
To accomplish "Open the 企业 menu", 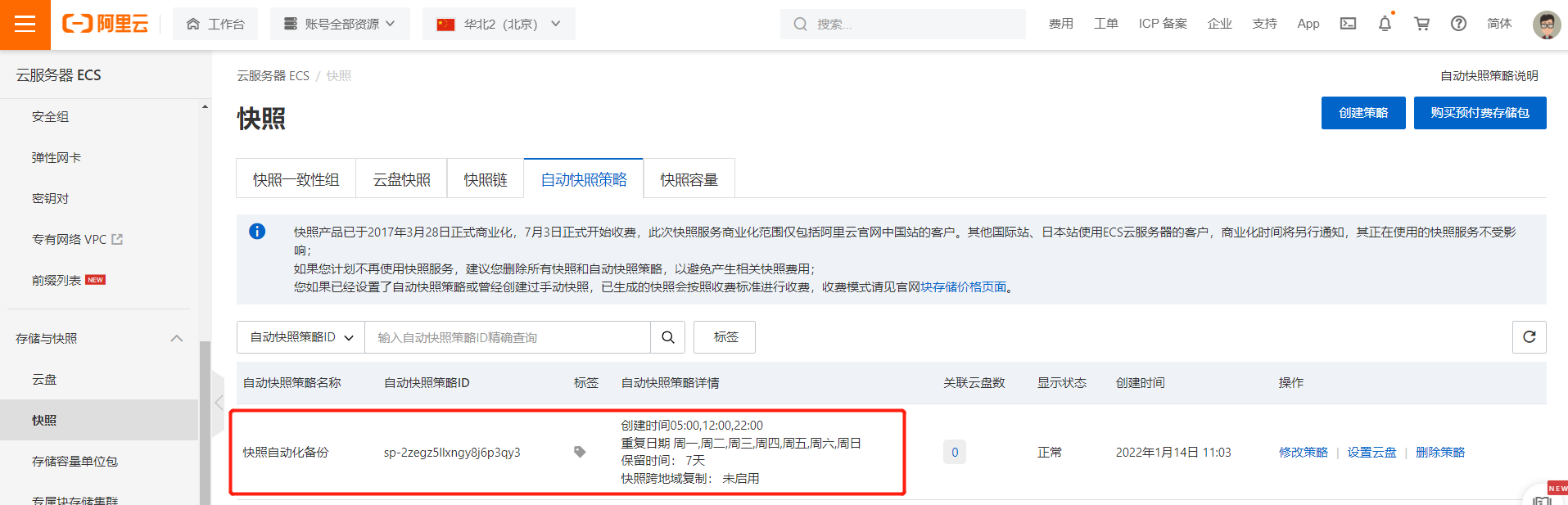I will tap(1219, 24).
